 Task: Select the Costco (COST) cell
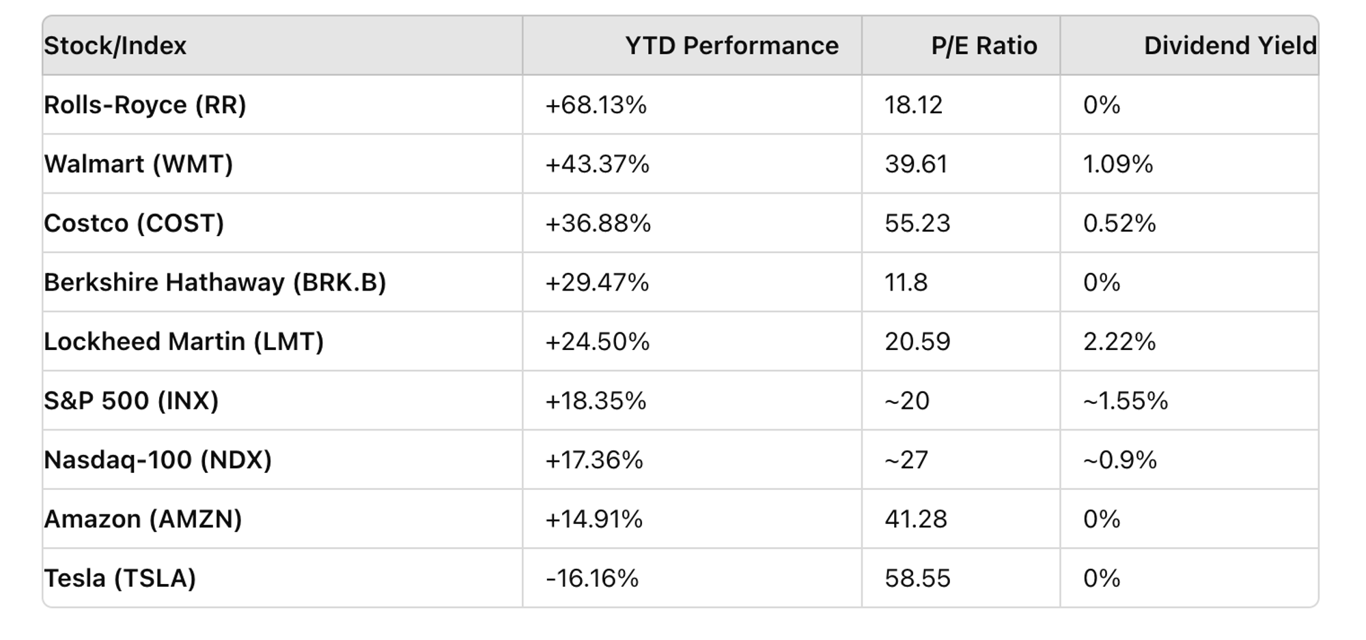pos(134,223)
